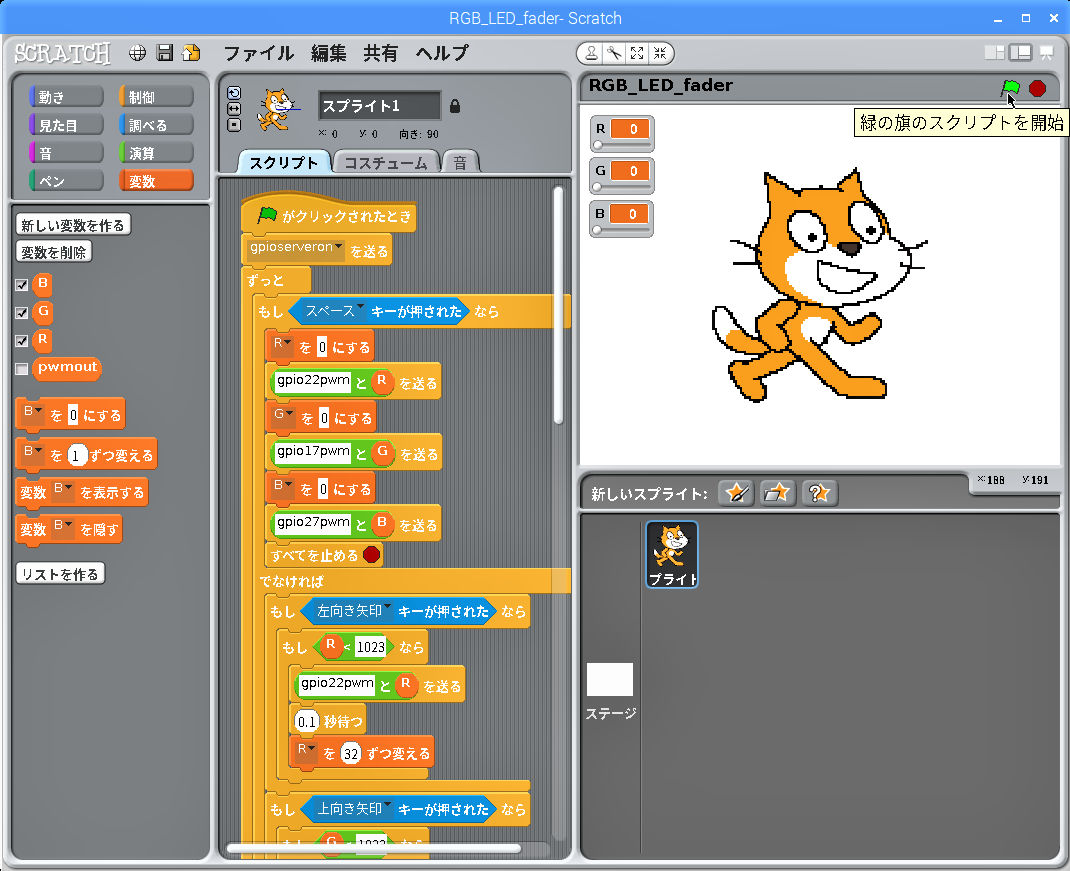Switch to small stage layout
1070x871 pixels.
[994, 53]
